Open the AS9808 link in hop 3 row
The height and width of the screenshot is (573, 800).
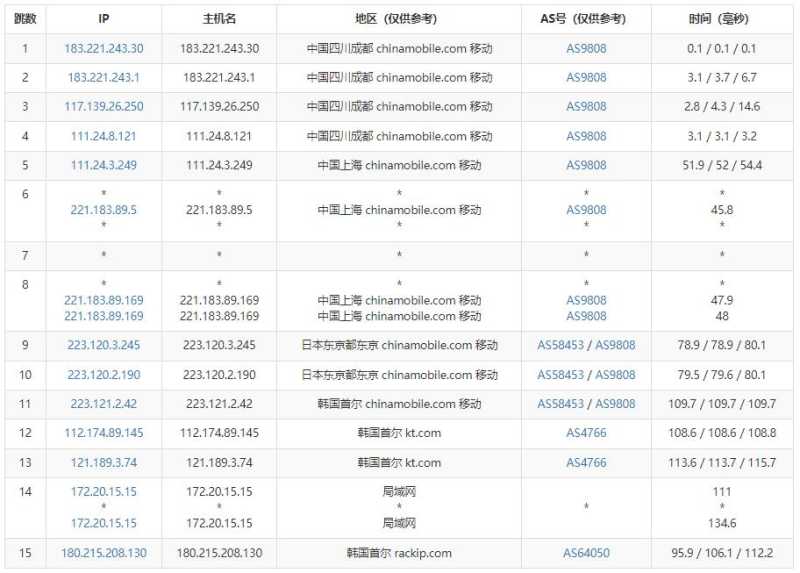click(586, 107)
